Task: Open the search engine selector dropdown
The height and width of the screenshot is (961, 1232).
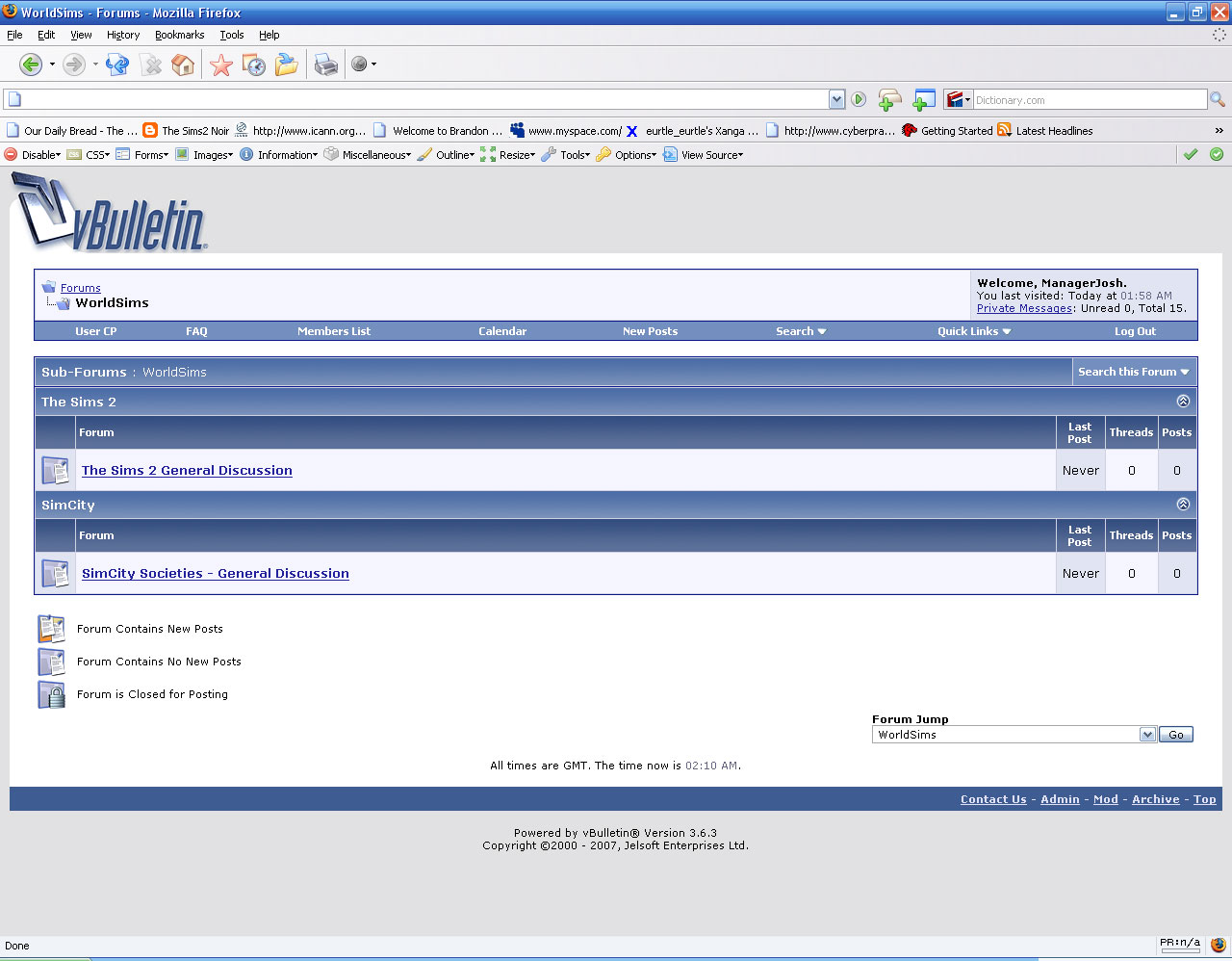Action: pos(959,99)
